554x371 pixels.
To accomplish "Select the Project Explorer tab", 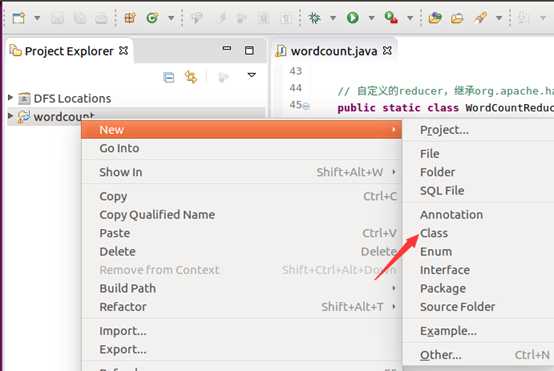I will click(69, 51).
